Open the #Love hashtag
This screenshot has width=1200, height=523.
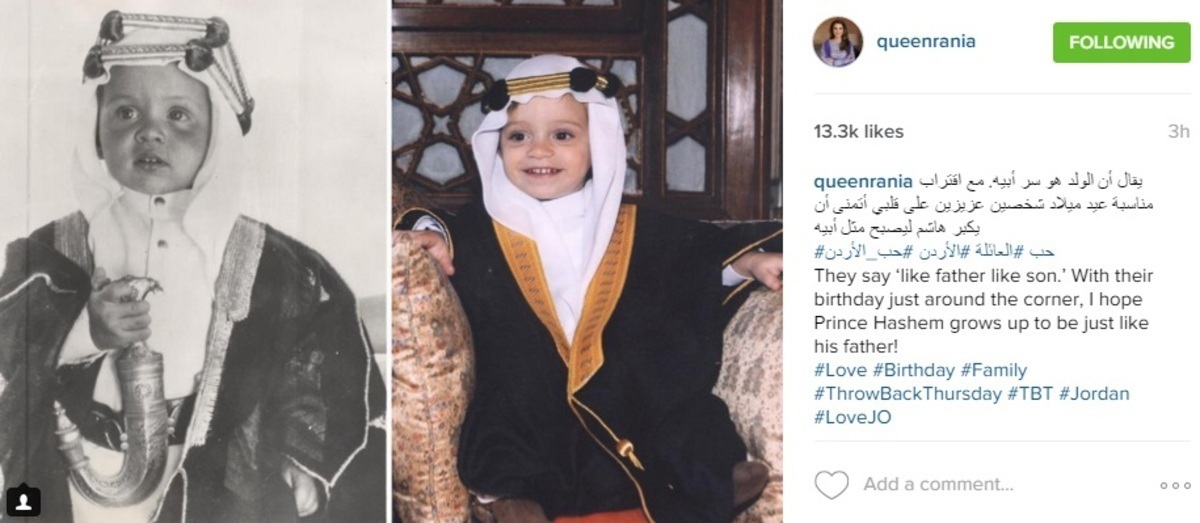(841, 370)
